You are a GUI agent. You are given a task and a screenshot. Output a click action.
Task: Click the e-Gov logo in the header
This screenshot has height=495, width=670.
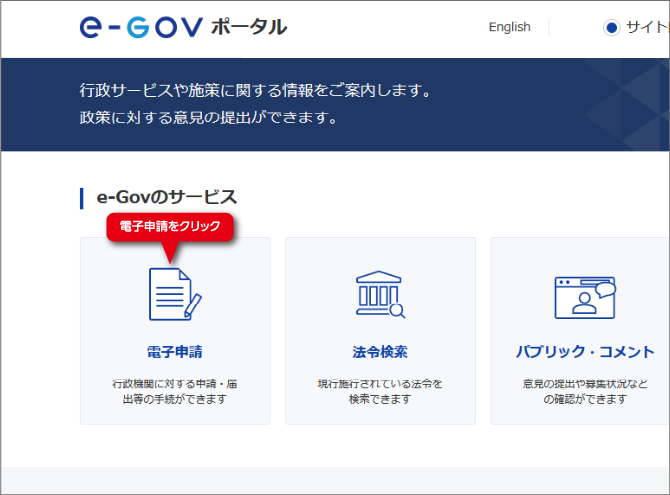(x=141, y=27)
